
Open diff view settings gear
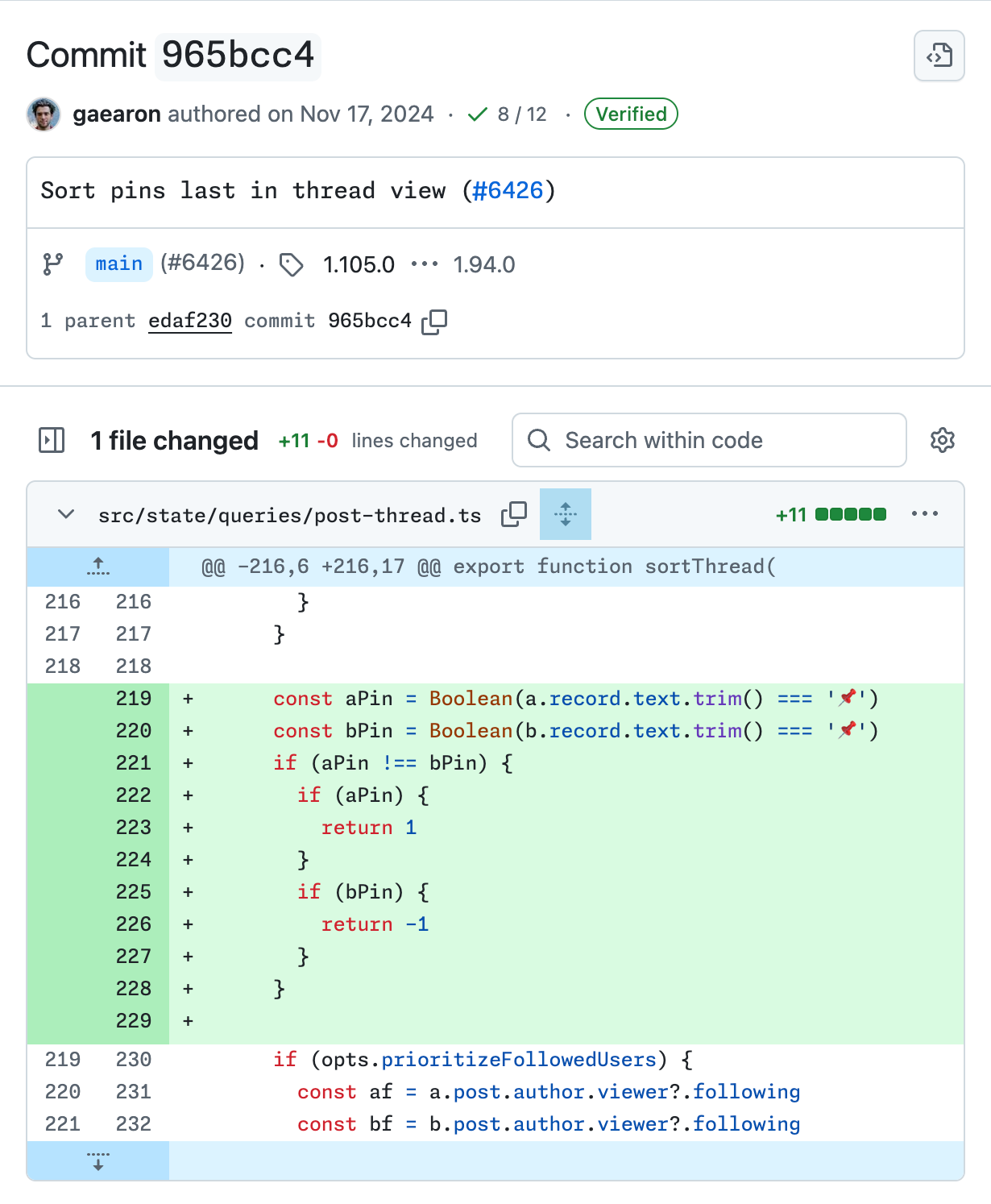(943, 440)
